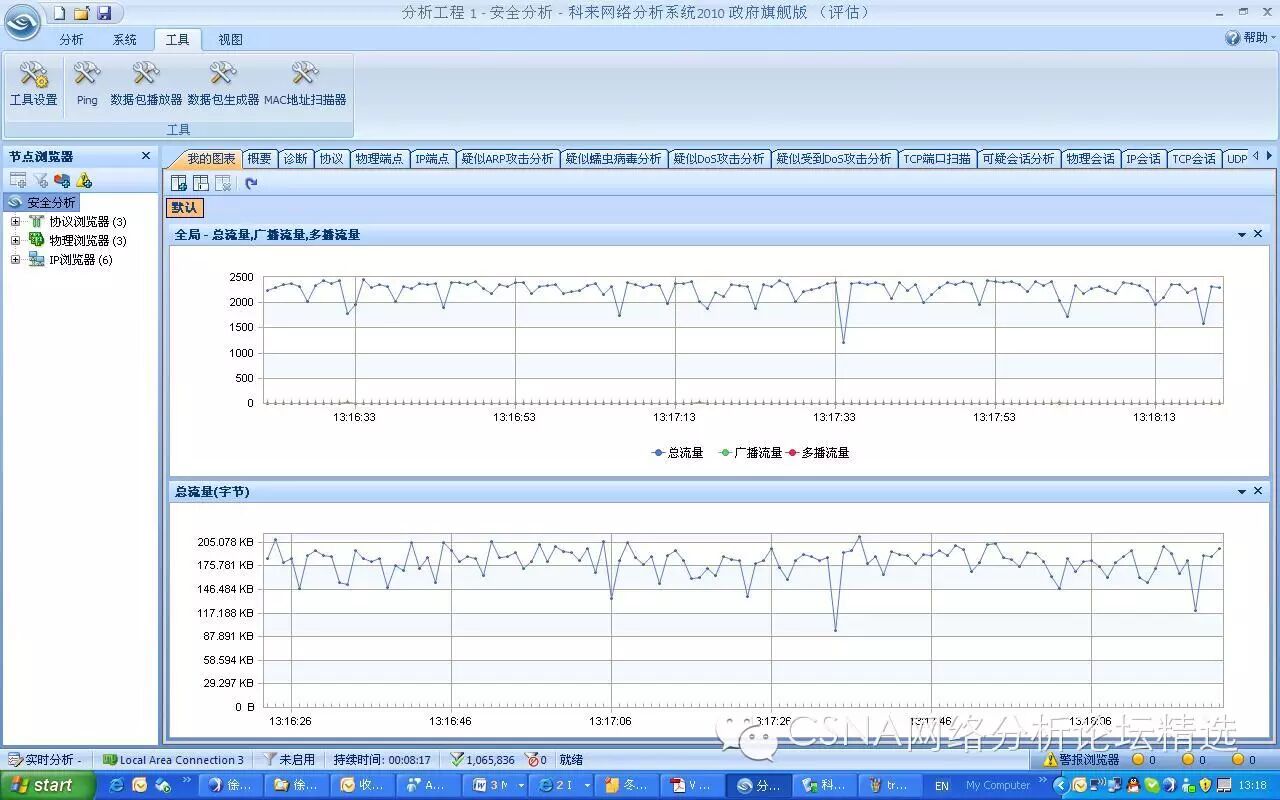The height and width of the screenshot is (800, 1280).
Task: Close the 节点浏览器 side panel
Action: click(x=146, y=156)
